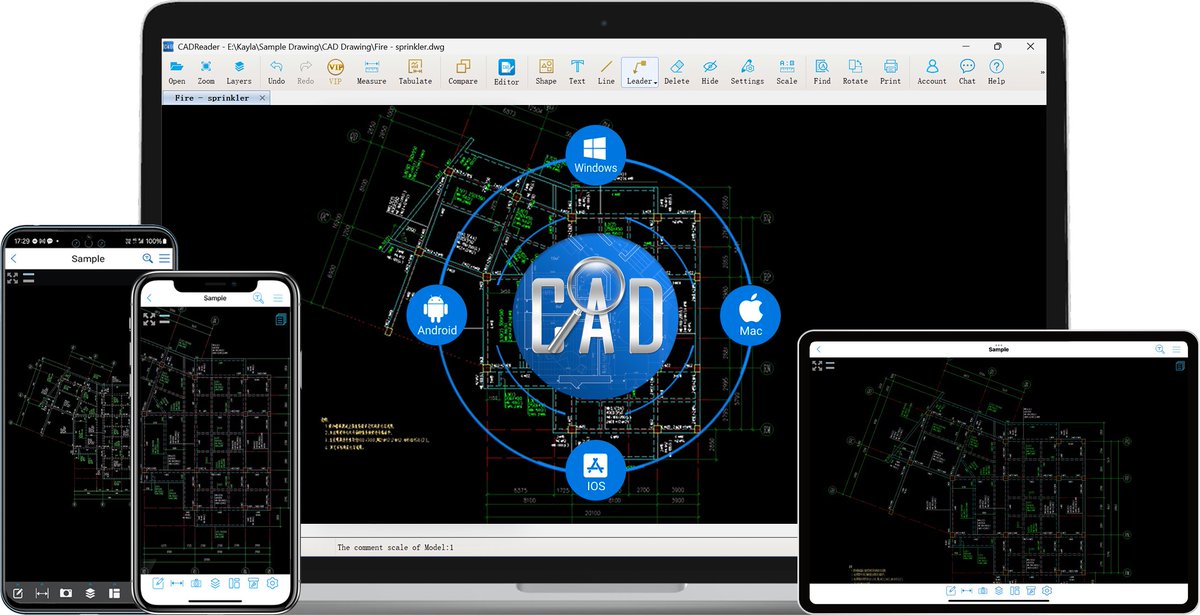Tap the measure dimension icon on iPhone
The width and height of the screenshot is (1200, 615).
[x=177, y=583]
